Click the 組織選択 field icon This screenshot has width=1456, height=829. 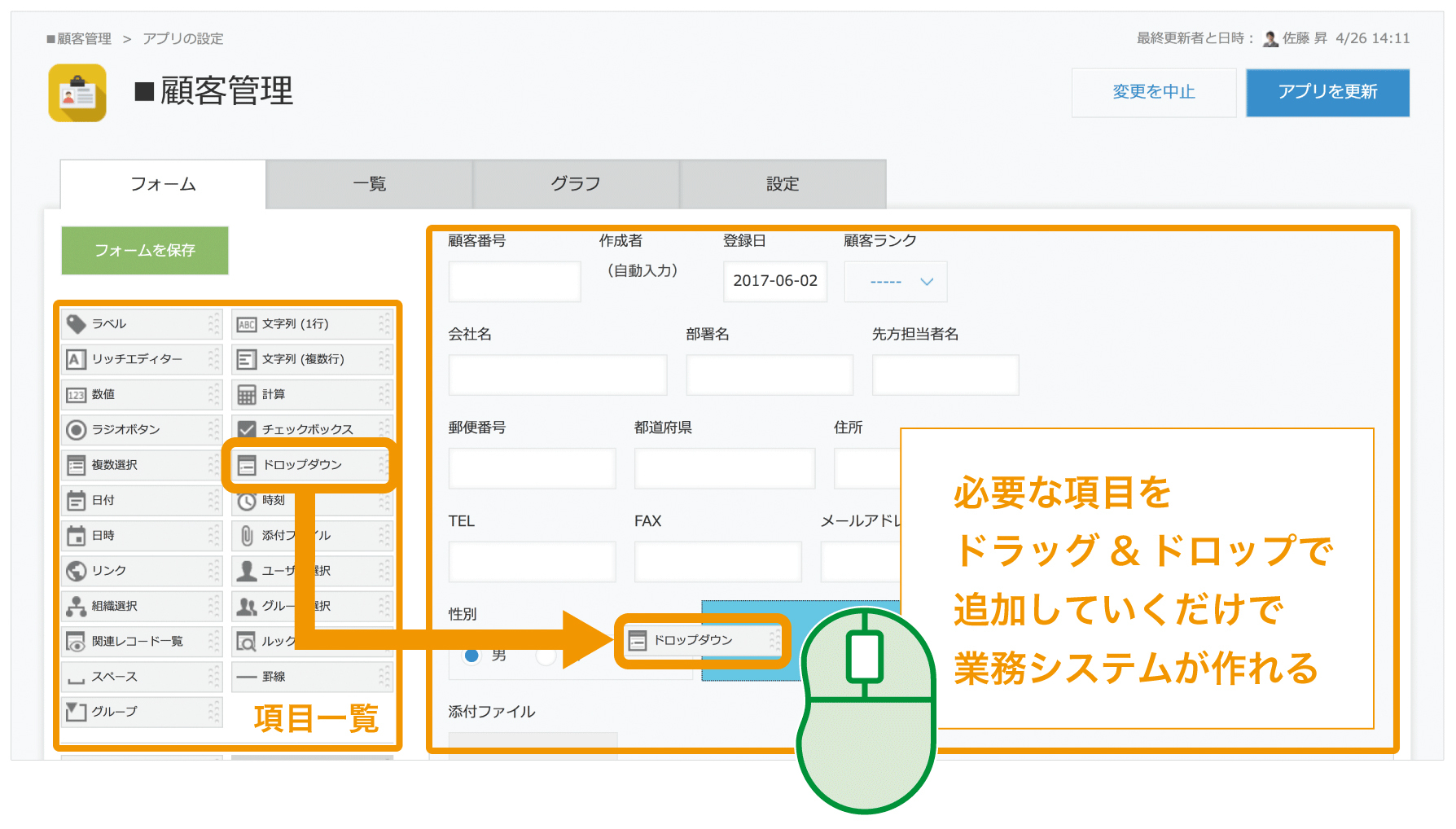point(77,606)
